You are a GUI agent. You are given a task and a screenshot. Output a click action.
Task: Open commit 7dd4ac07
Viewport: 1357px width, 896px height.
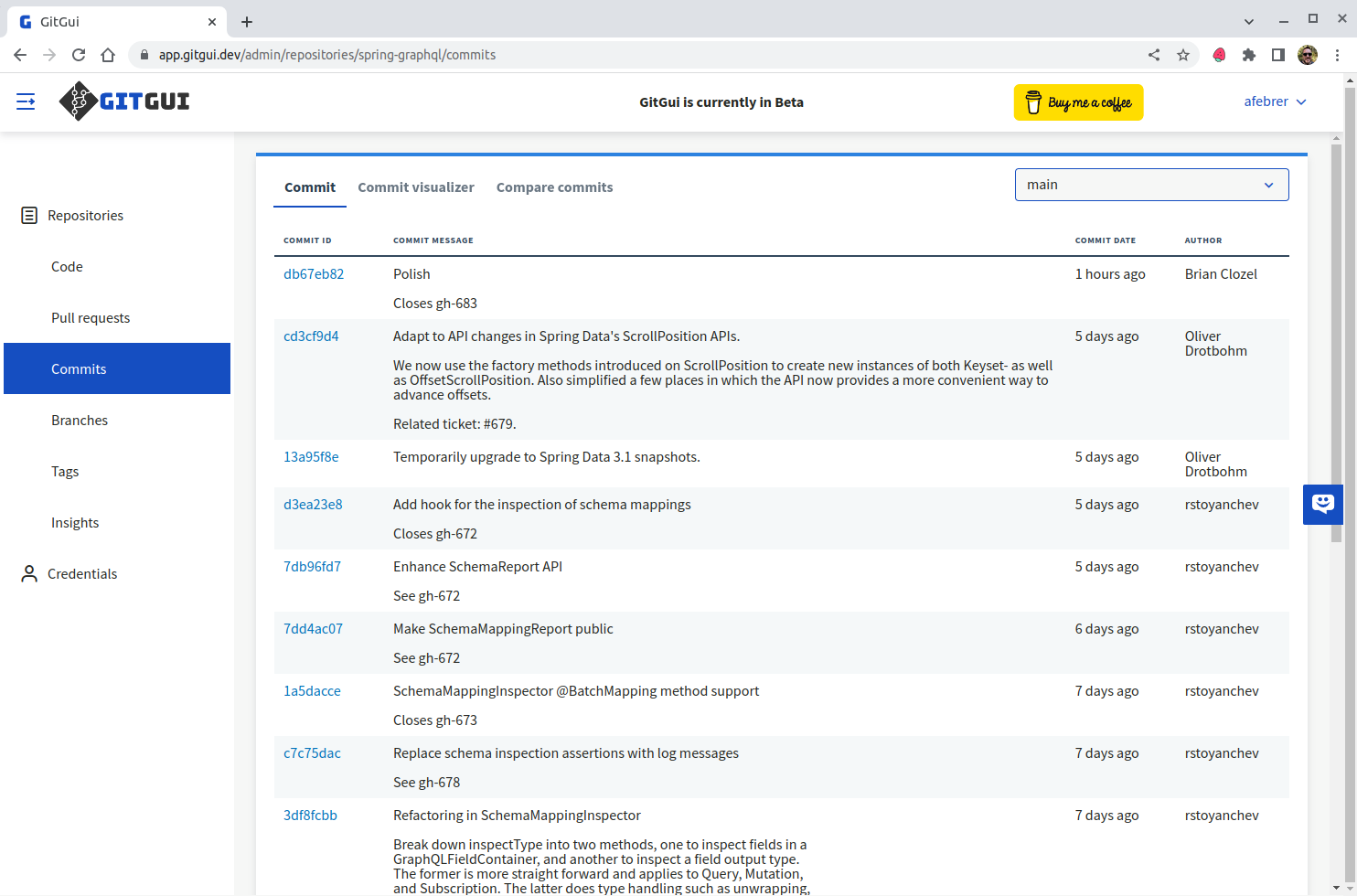[313, 629]
